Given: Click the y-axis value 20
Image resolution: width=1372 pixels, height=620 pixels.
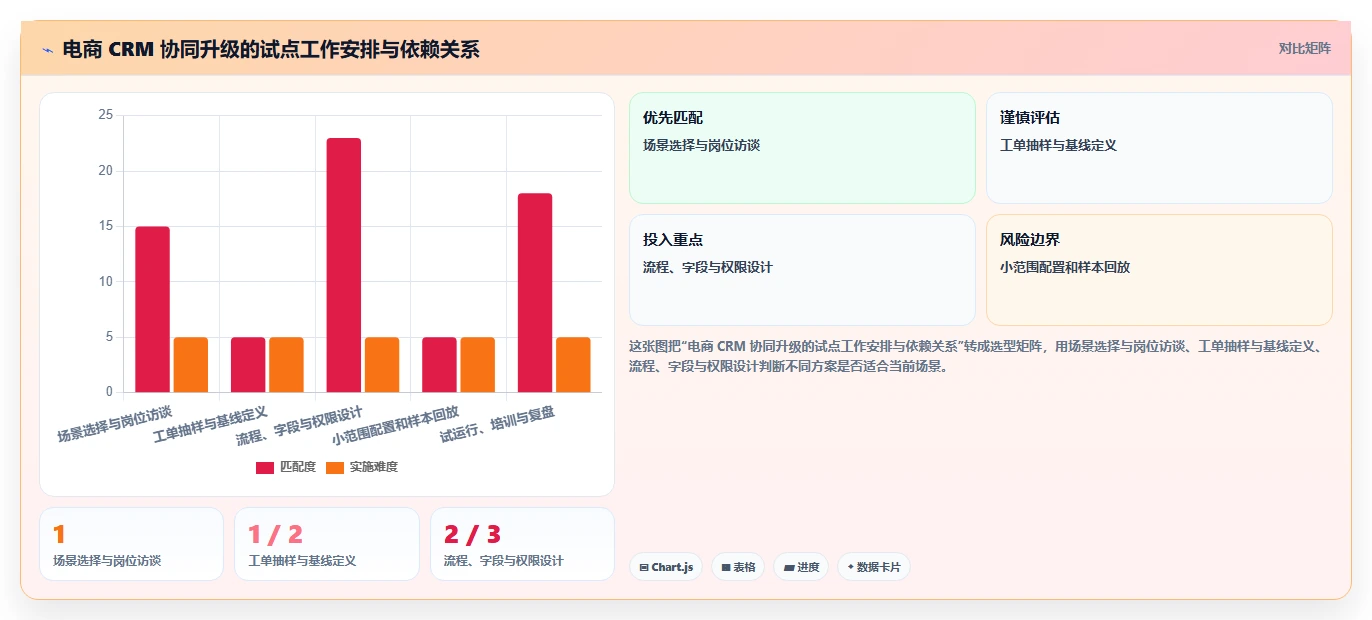Looking at the screenshot, I should click(x=106, y=171).
